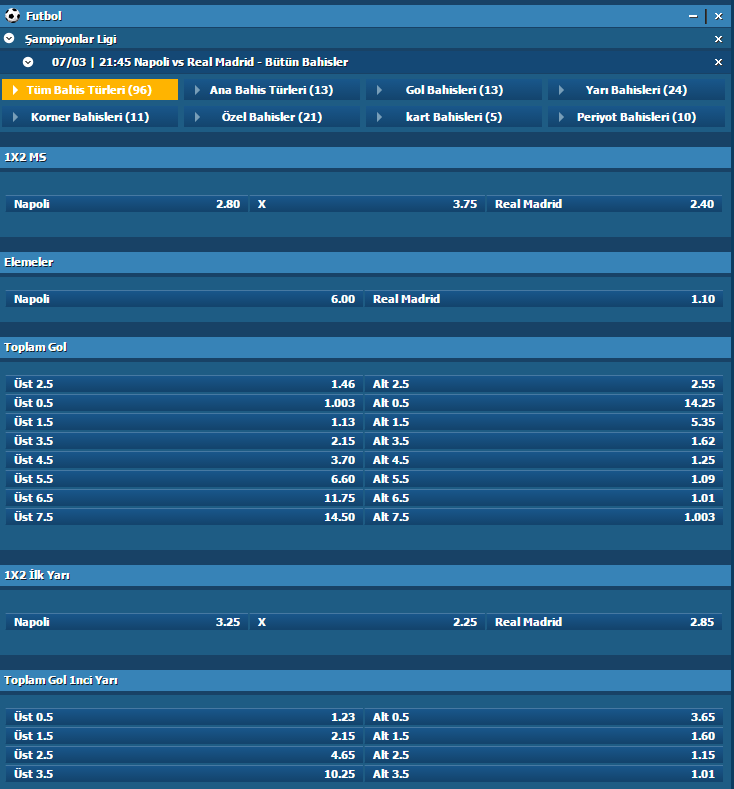Collapse the Şampiyonlar Ligi section chevron
Viewport: 734px width, 789px height.
pyautogui.click(x=9, y=38)
